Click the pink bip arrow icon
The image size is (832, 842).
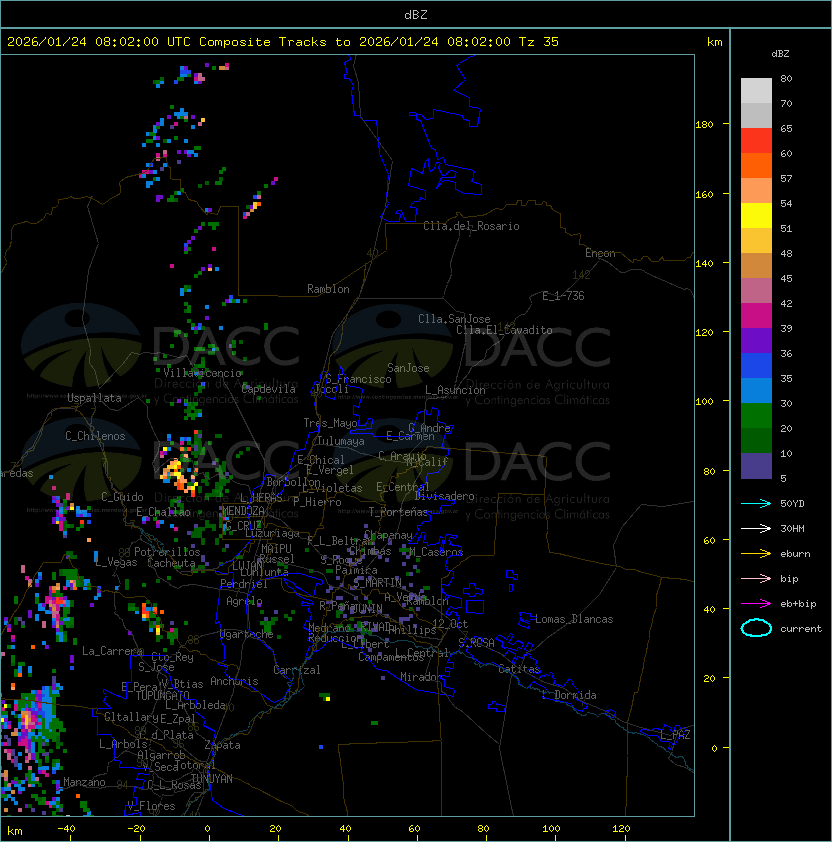click(x=756, y=578)
